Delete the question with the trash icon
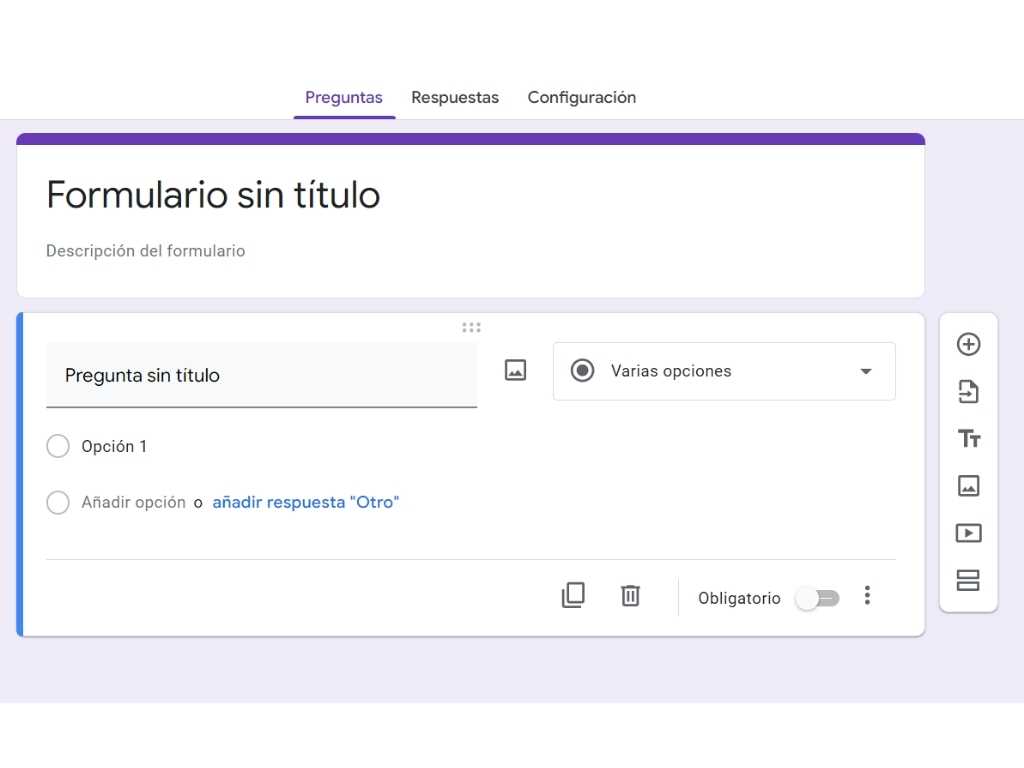Image resolution: width=1024 pixels, height=768 pixels. click(630, 594)
